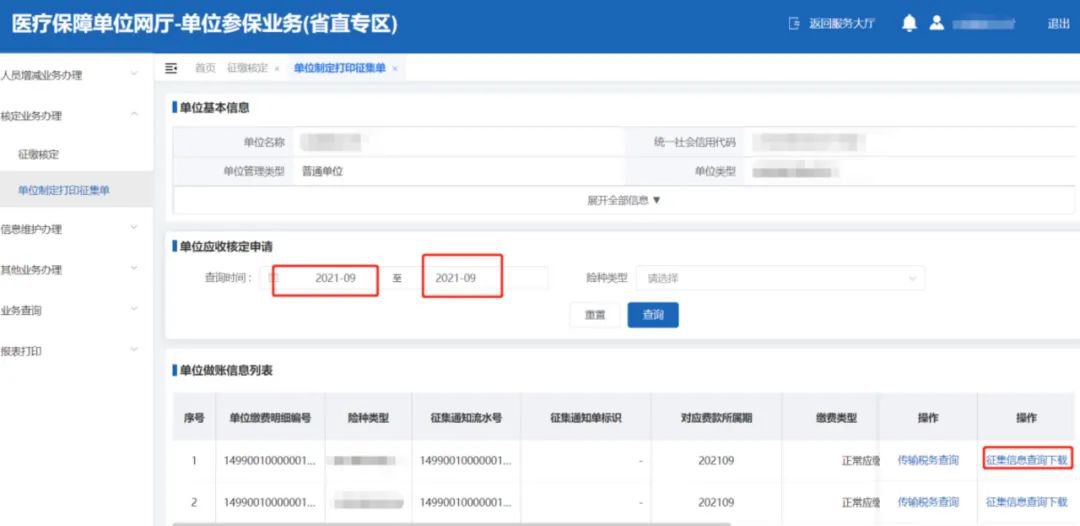Click 征集信息查询下载 in row 1
This screenshot has width=1080, height=526.
point(1026,460)
